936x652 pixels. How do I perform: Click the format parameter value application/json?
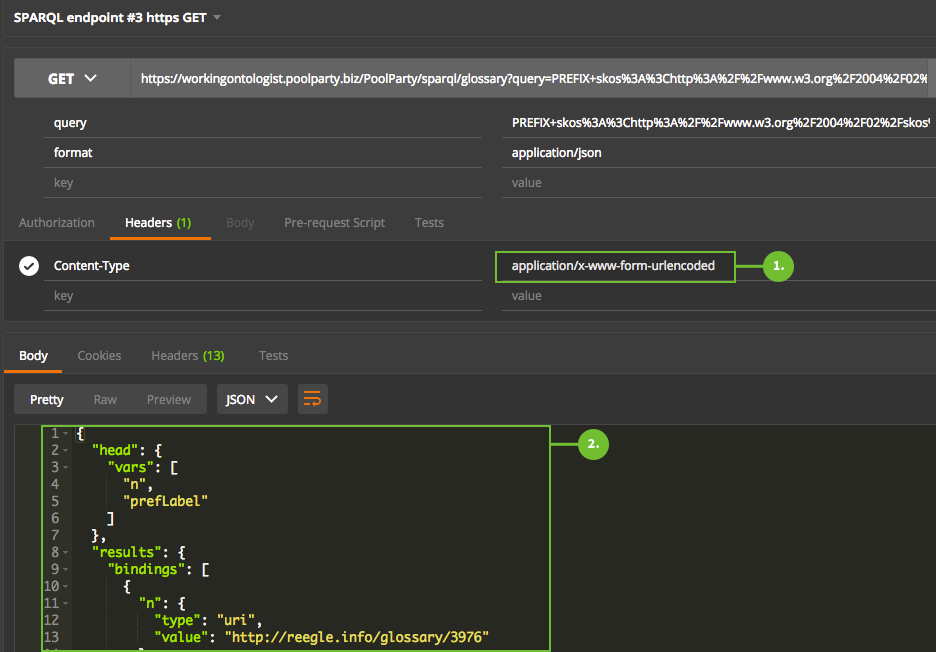coord(556,153)
